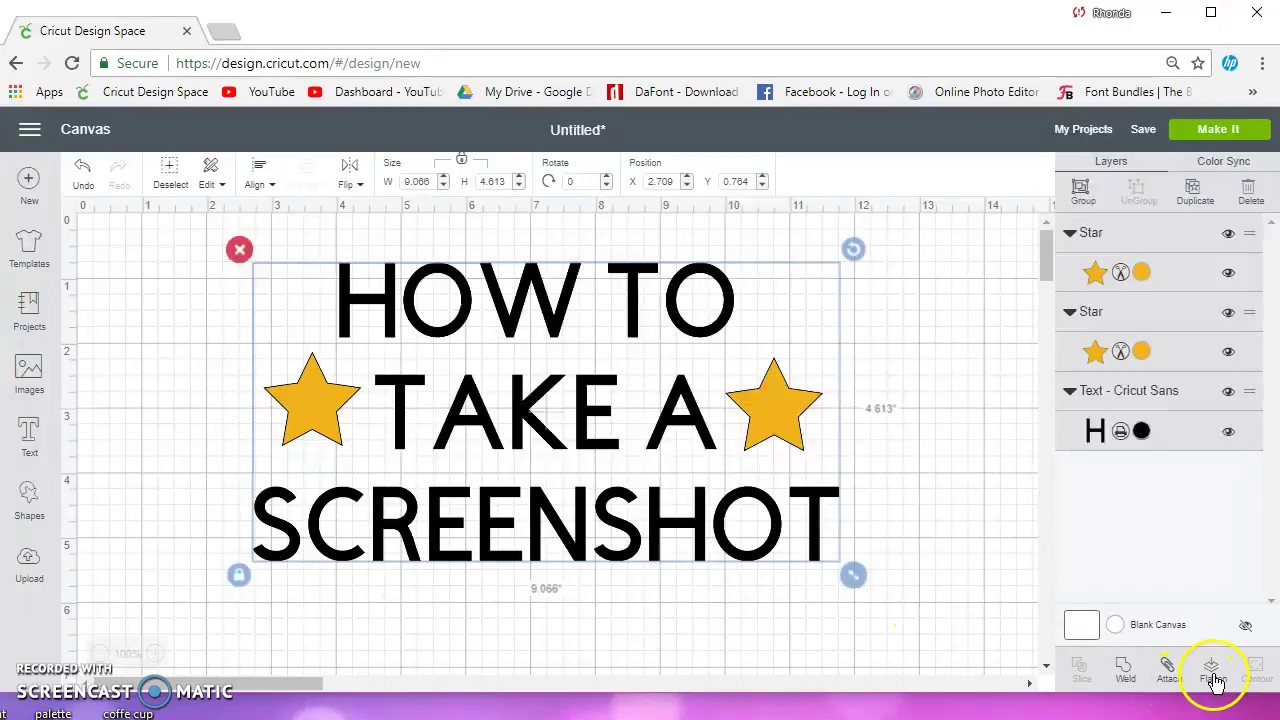Screen dimensions: 1280x720
Task: Hide the Text - Cricut Sans group
Action: (1228, 391)
